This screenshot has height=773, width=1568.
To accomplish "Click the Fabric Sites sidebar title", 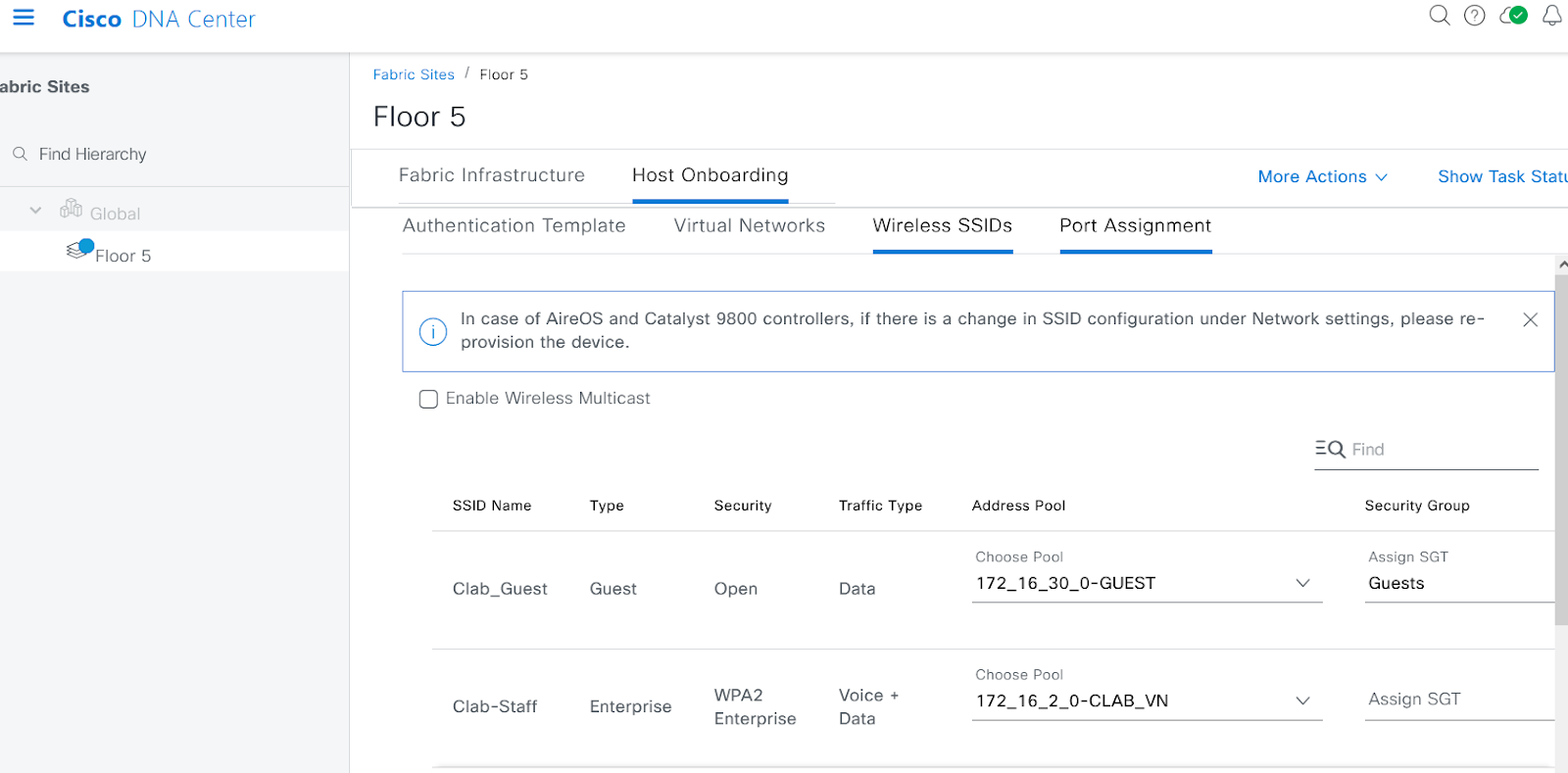I will click(45, 87).
